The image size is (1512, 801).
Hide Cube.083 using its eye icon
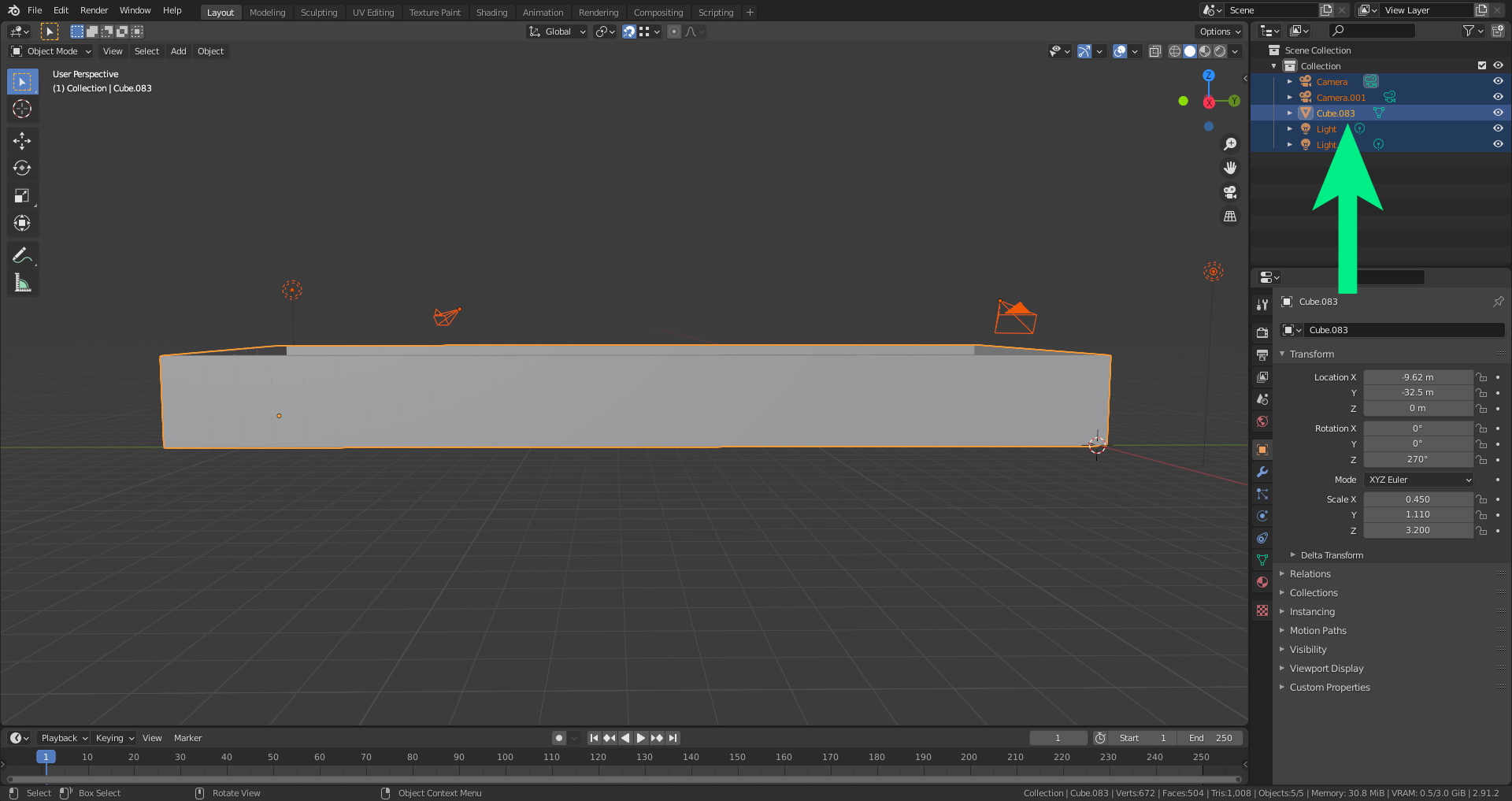click(1498, 113)
